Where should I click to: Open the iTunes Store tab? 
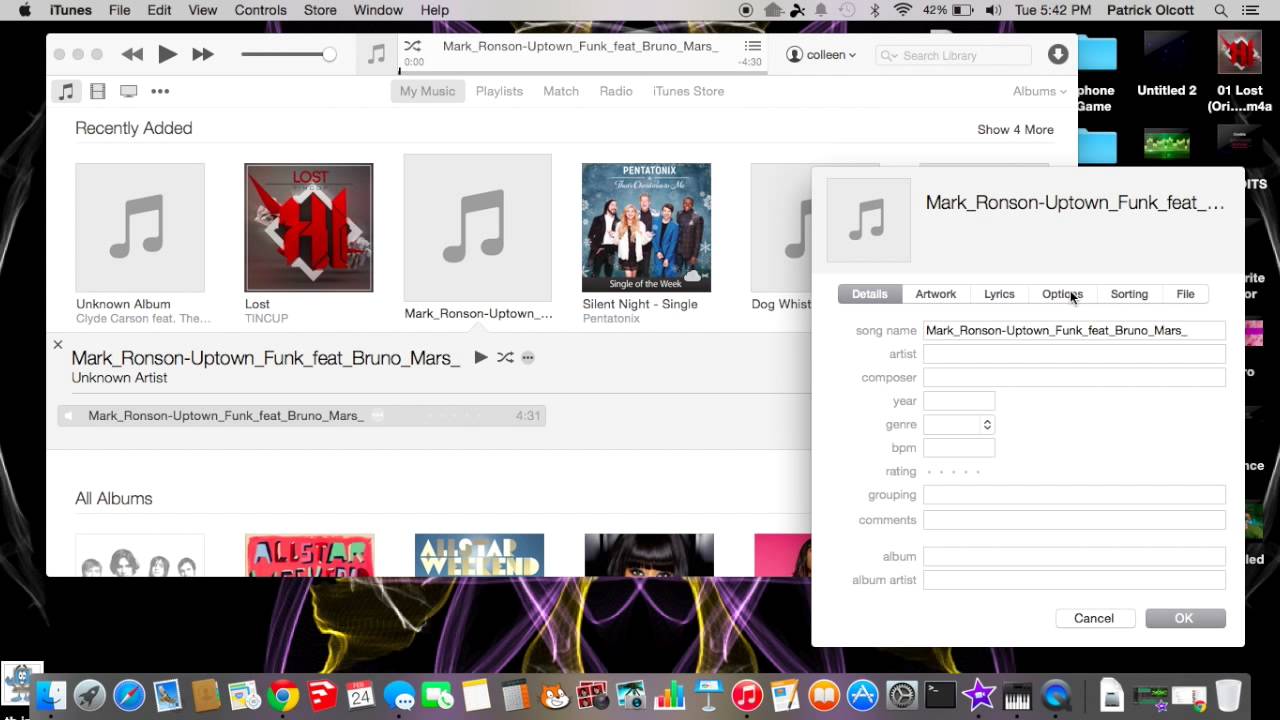688,91
